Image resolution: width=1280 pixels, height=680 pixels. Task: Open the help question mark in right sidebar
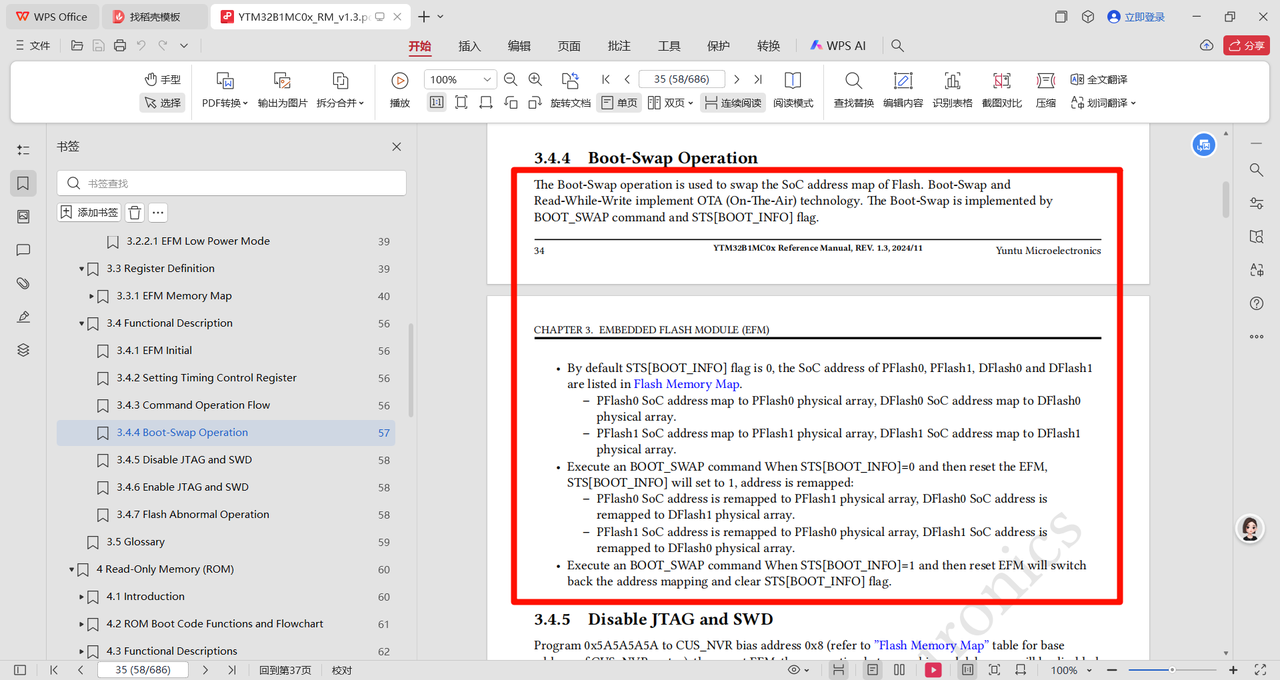[1257, 303]
